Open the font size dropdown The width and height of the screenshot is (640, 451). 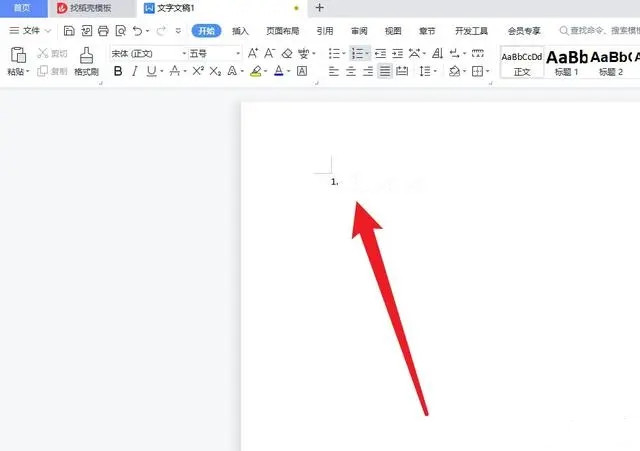coord(238,53)
